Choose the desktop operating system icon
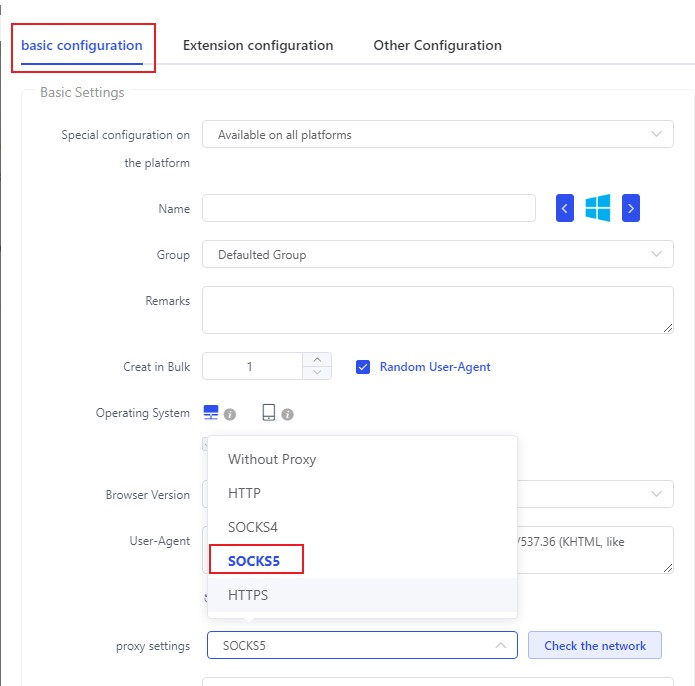 tap(211, 413)
